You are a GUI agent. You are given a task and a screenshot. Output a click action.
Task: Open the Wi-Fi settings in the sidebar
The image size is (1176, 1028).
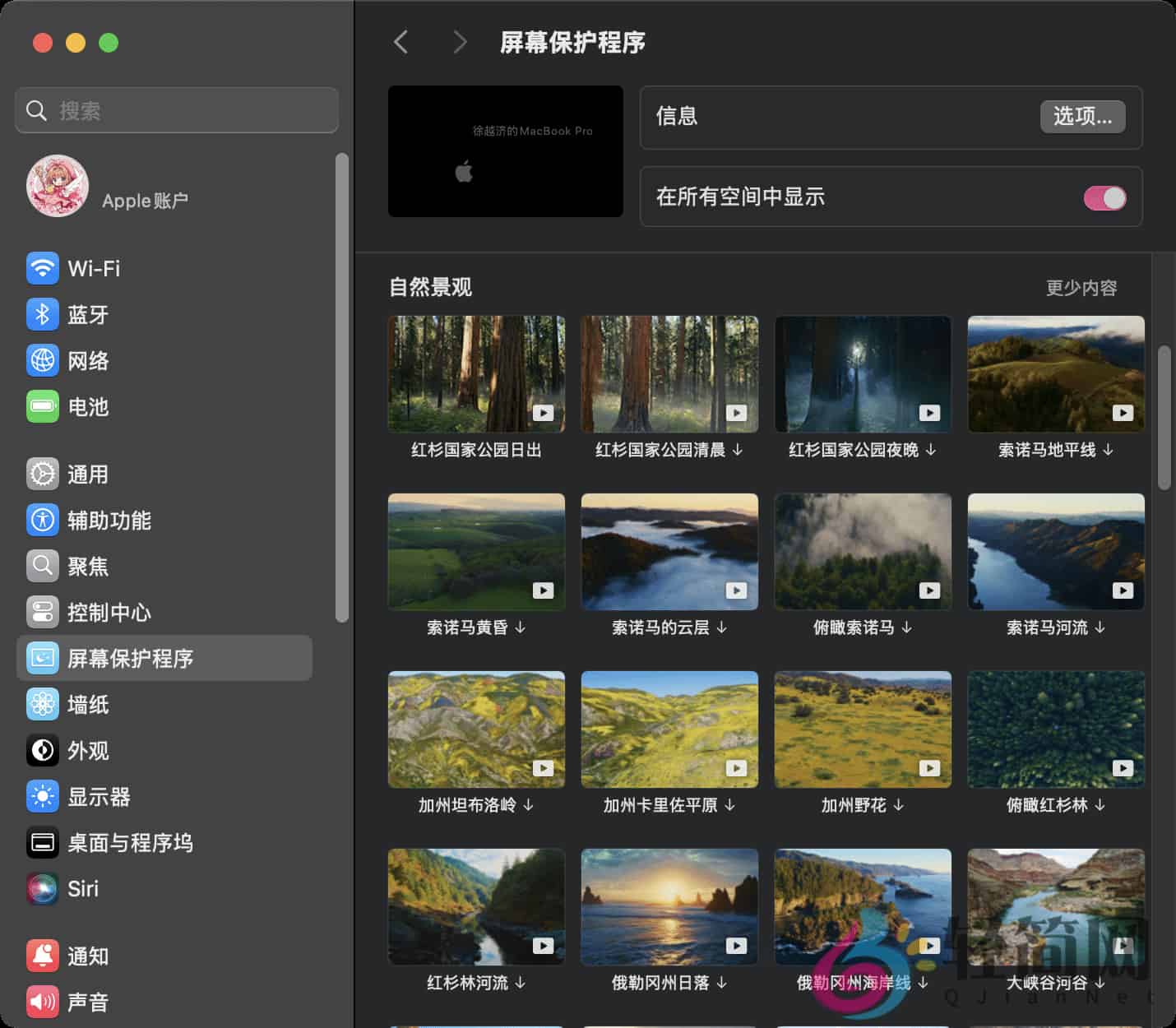click(93, 268)
